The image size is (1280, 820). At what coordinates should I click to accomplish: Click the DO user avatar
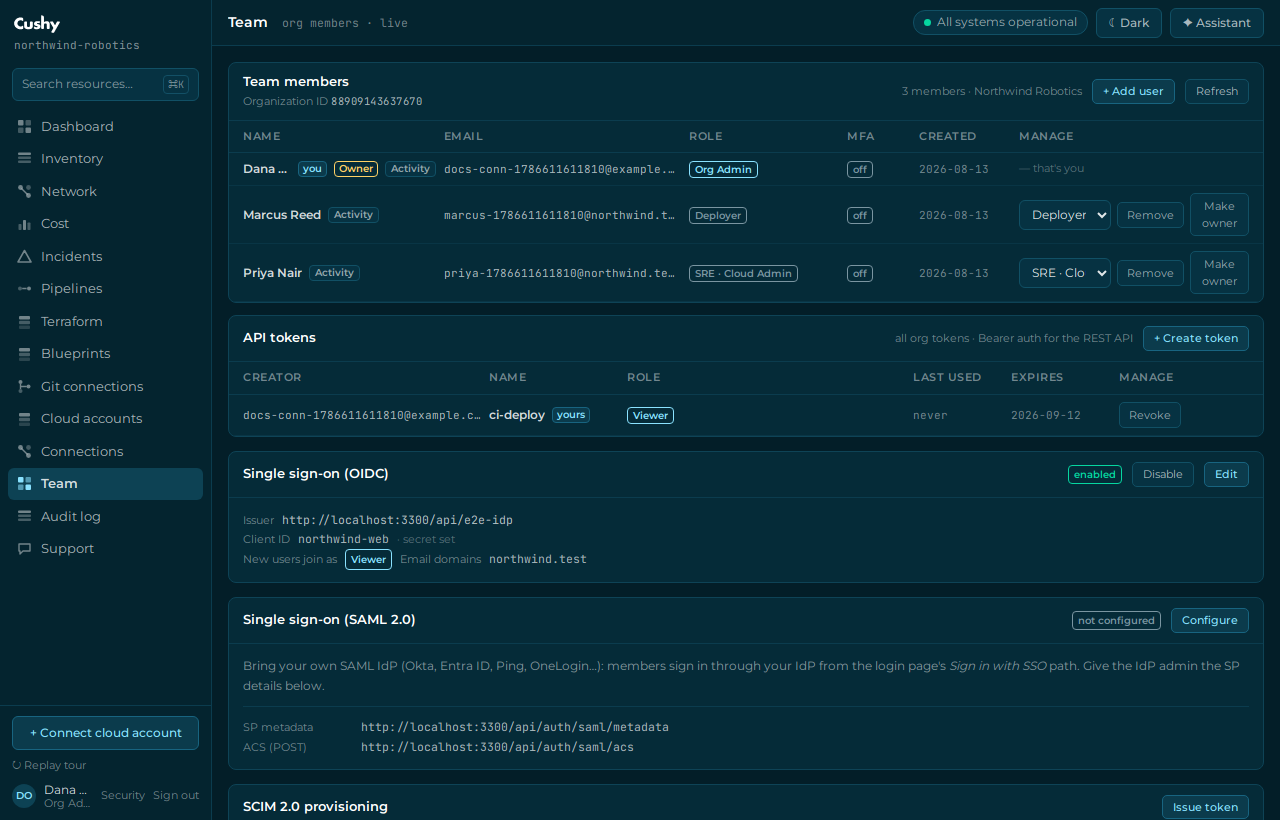point(24,796)
